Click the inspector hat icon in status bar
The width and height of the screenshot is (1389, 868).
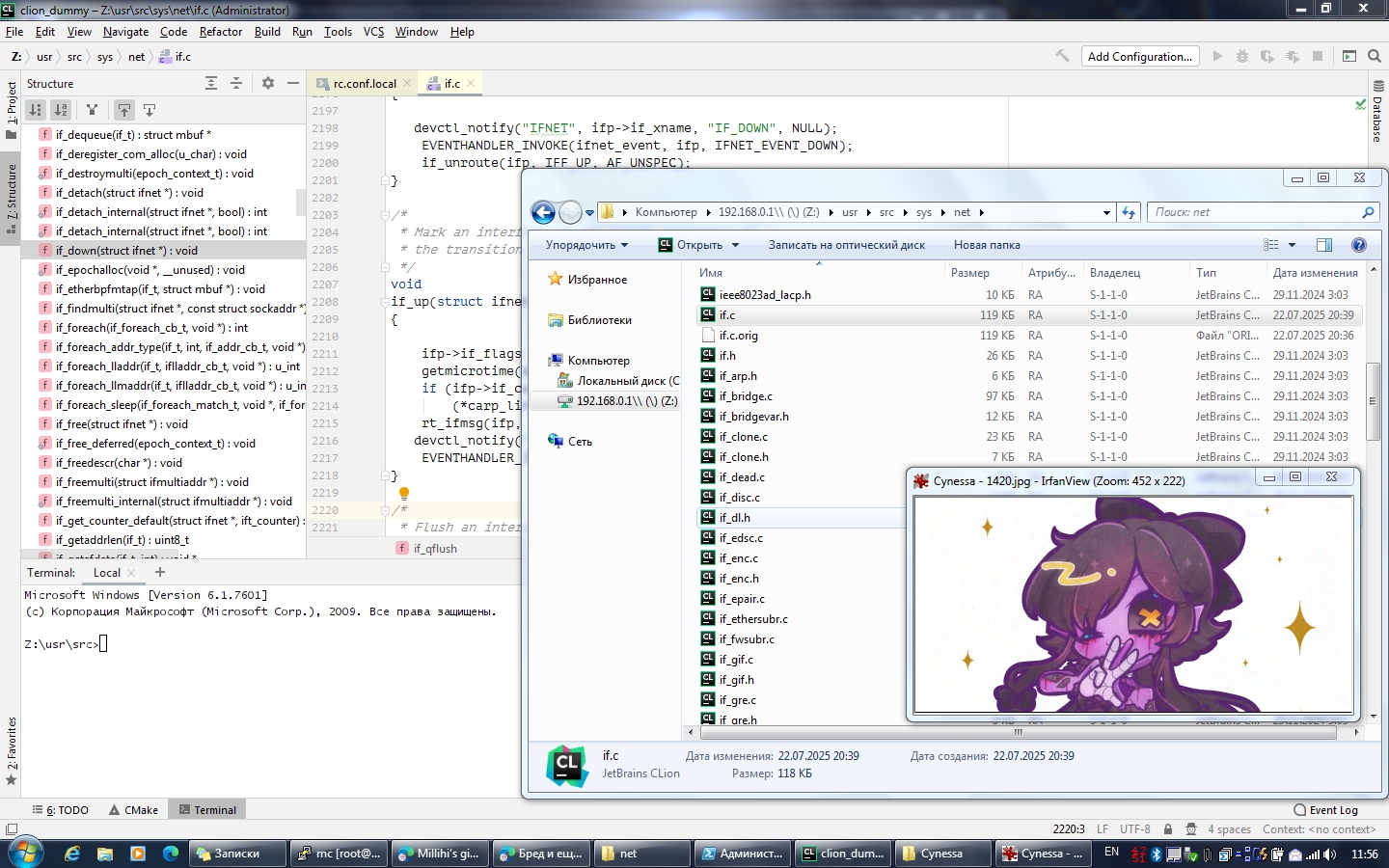[x=1193, y=829]
